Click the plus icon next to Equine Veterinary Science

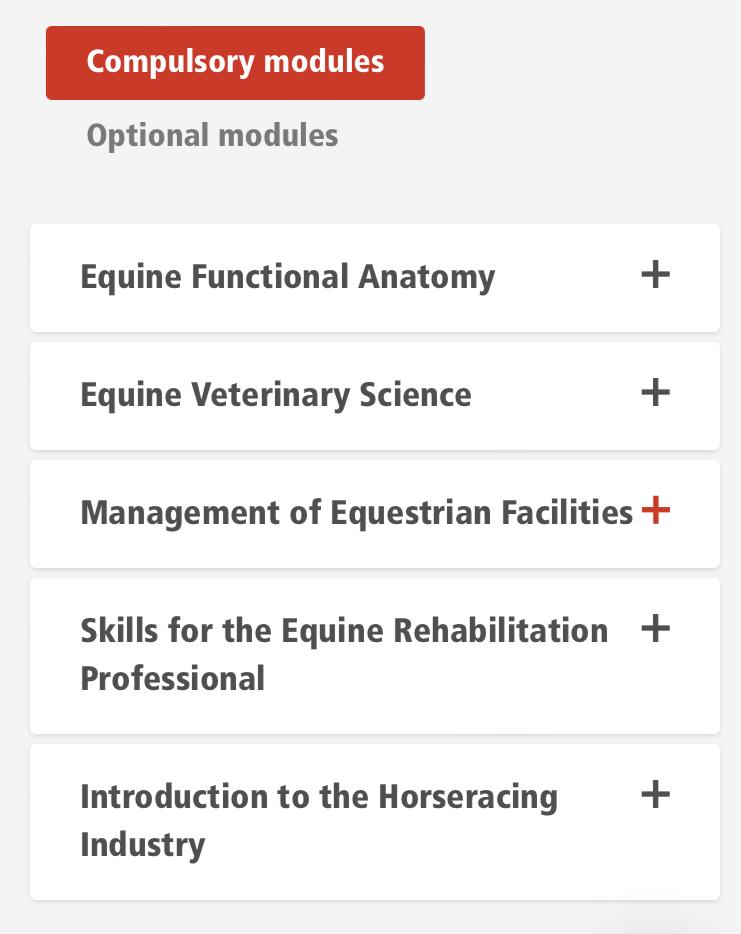pyautogui.click(x=655, y=392)
